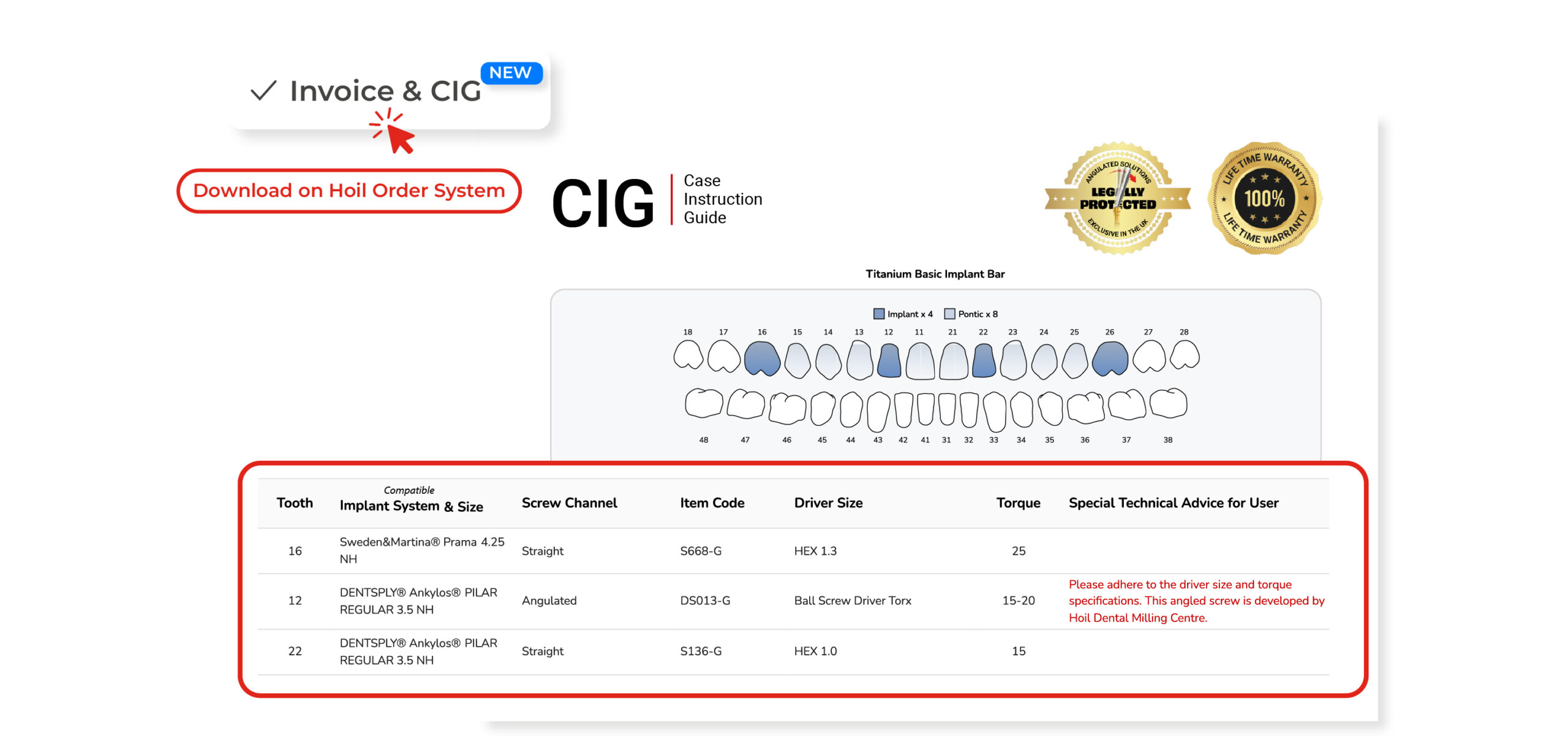Click the CIG logo text

[x=603, y=203]
